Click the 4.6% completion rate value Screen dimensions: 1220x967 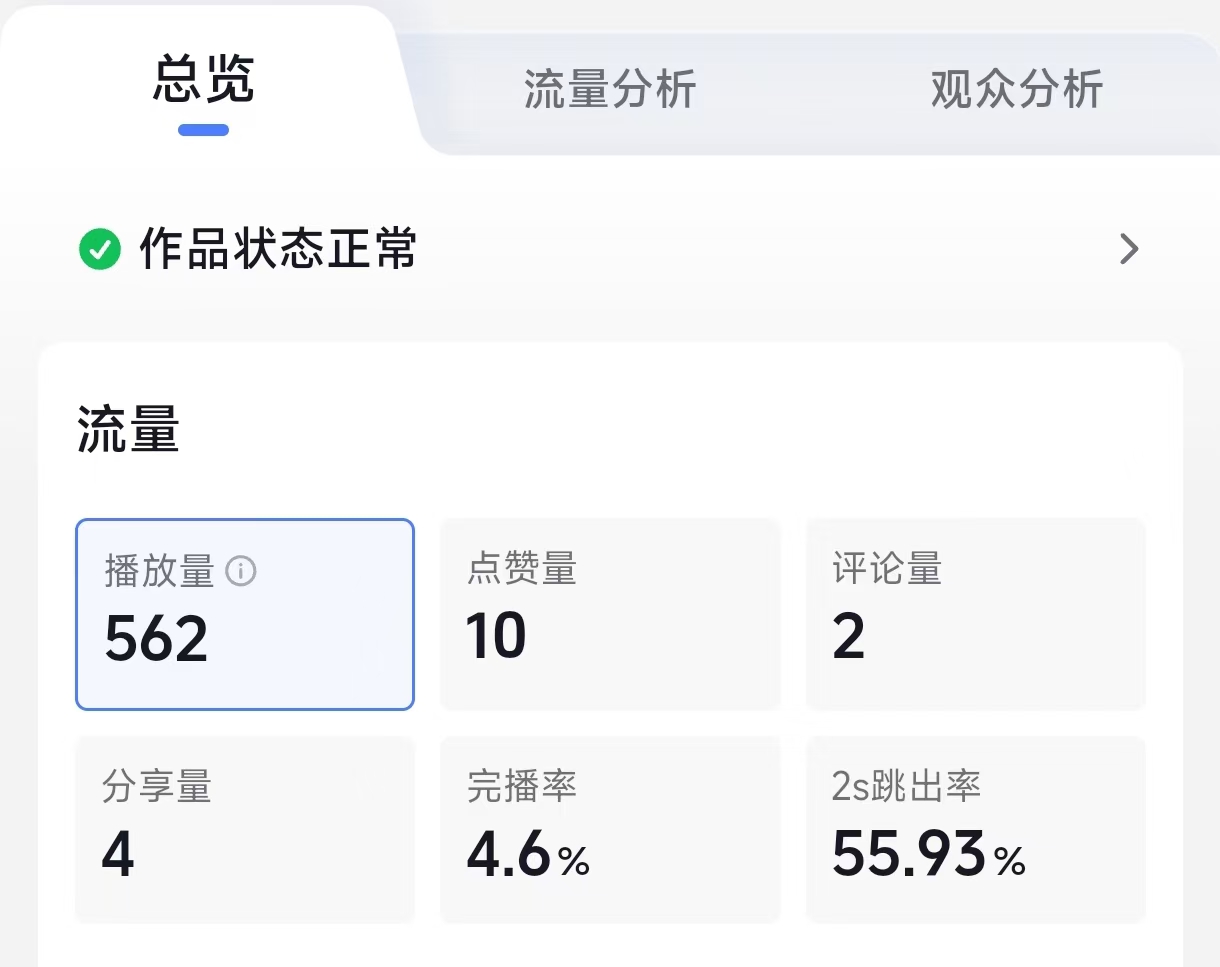[527, 855]
